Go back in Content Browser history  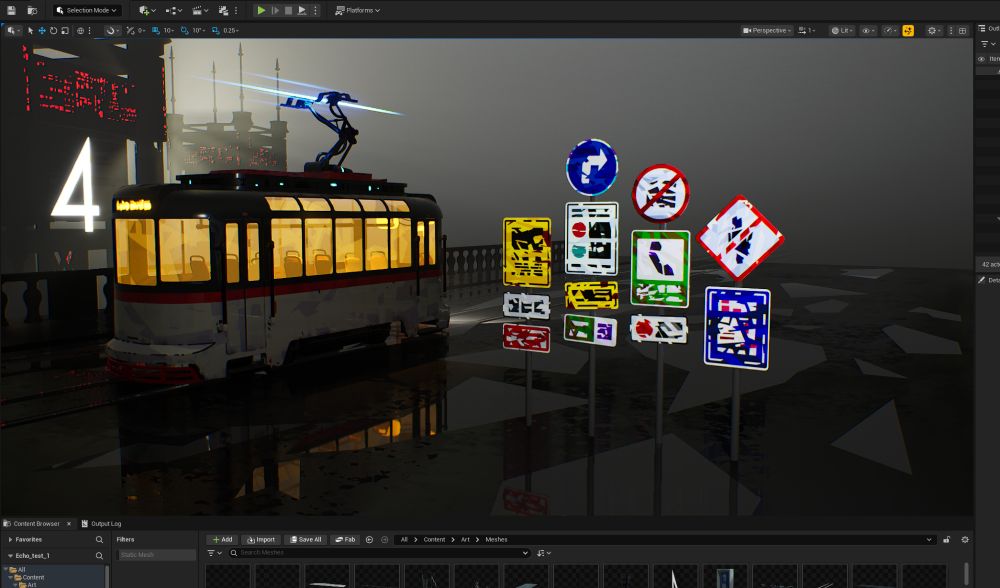coord(369,540)
